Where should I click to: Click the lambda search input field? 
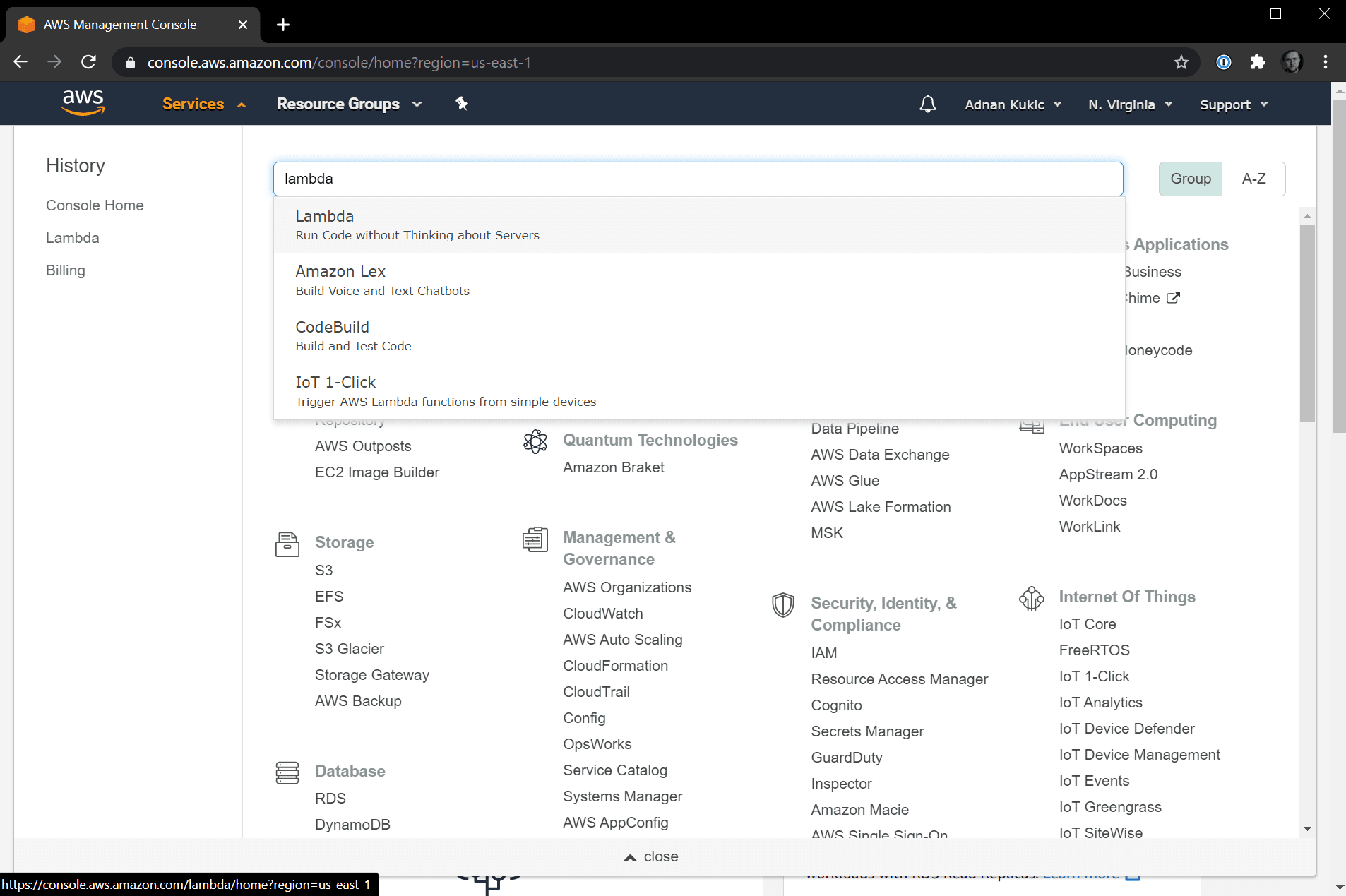pyautogui.click(x=698, y=179)
